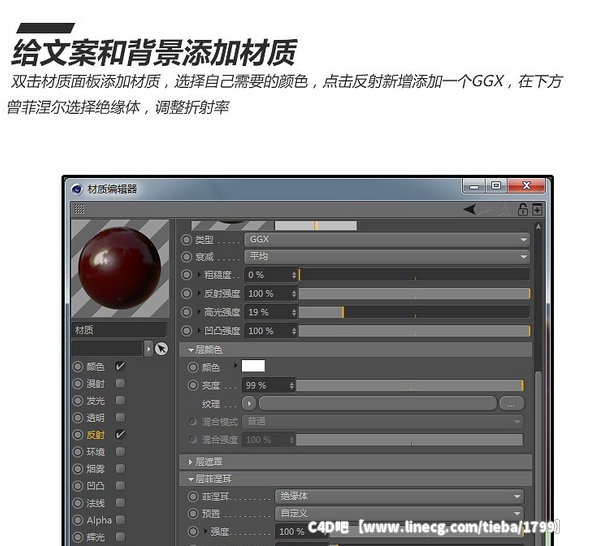Open the 类型 GGX dropdown
Screen dimensions: 594x546
tap(387, 239)
